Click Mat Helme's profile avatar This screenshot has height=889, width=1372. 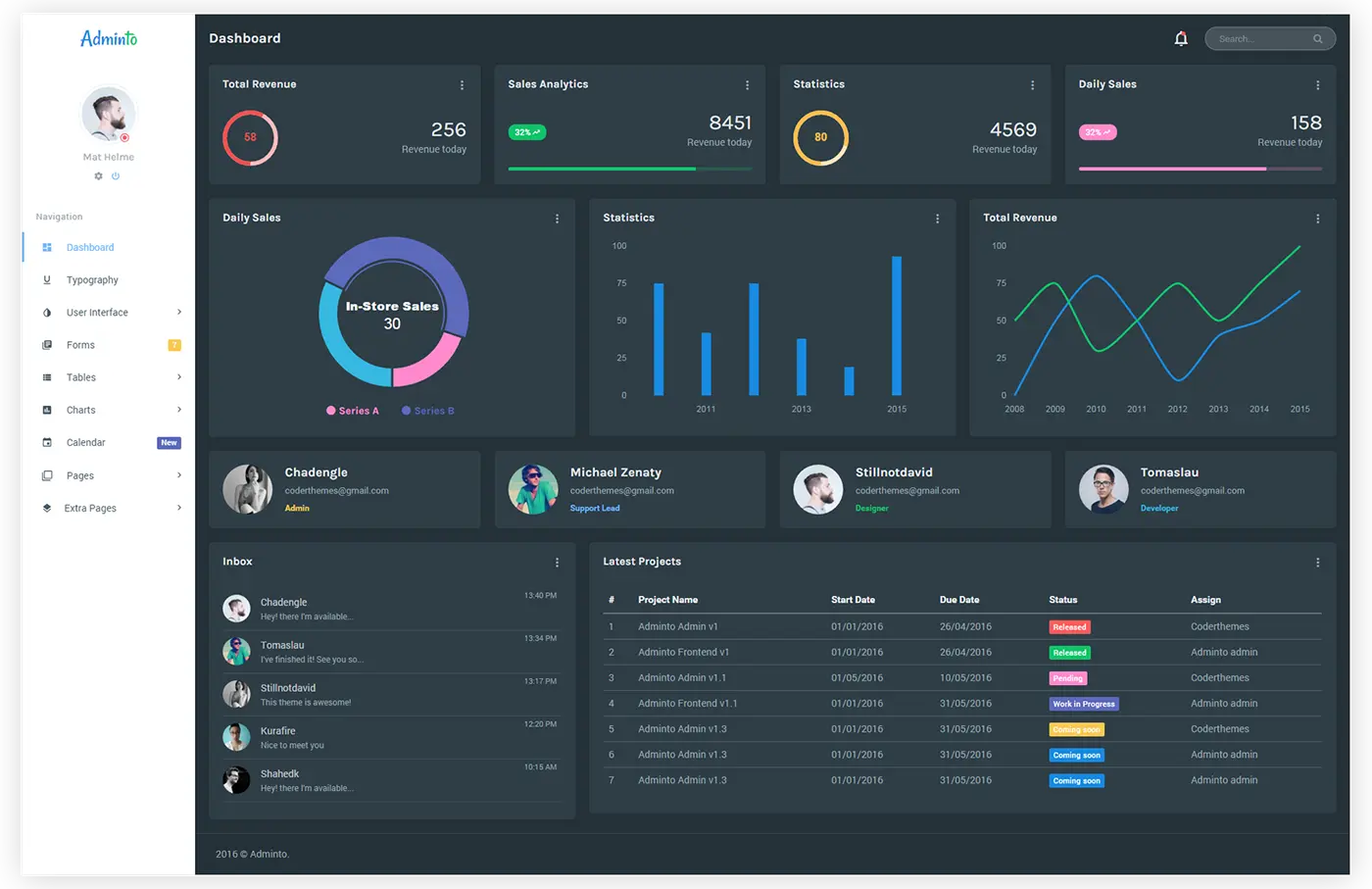108,114
